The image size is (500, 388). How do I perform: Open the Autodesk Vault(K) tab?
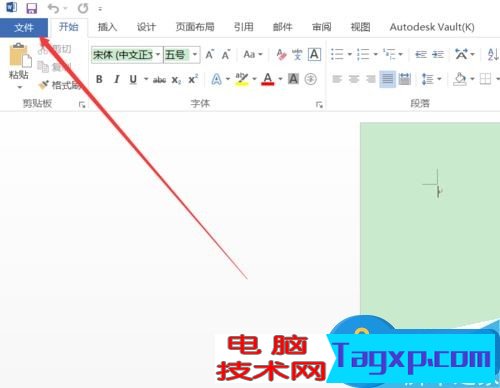[432, 27]
